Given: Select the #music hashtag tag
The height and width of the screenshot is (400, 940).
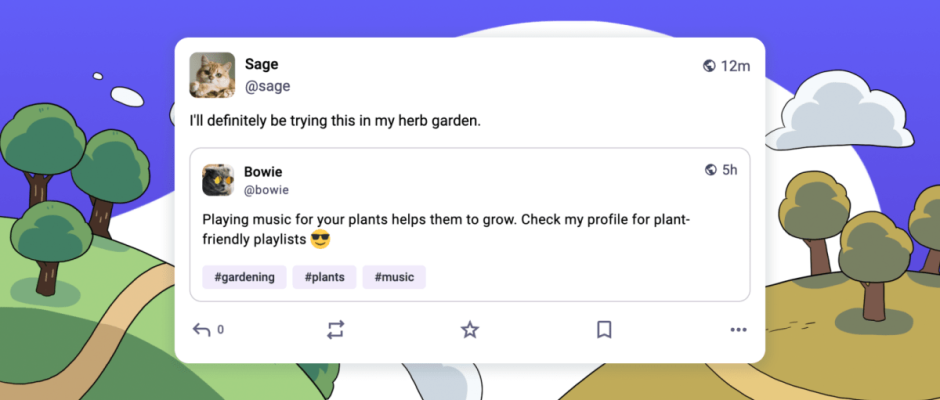Looking at the screenshot, I should pos(394,277).
